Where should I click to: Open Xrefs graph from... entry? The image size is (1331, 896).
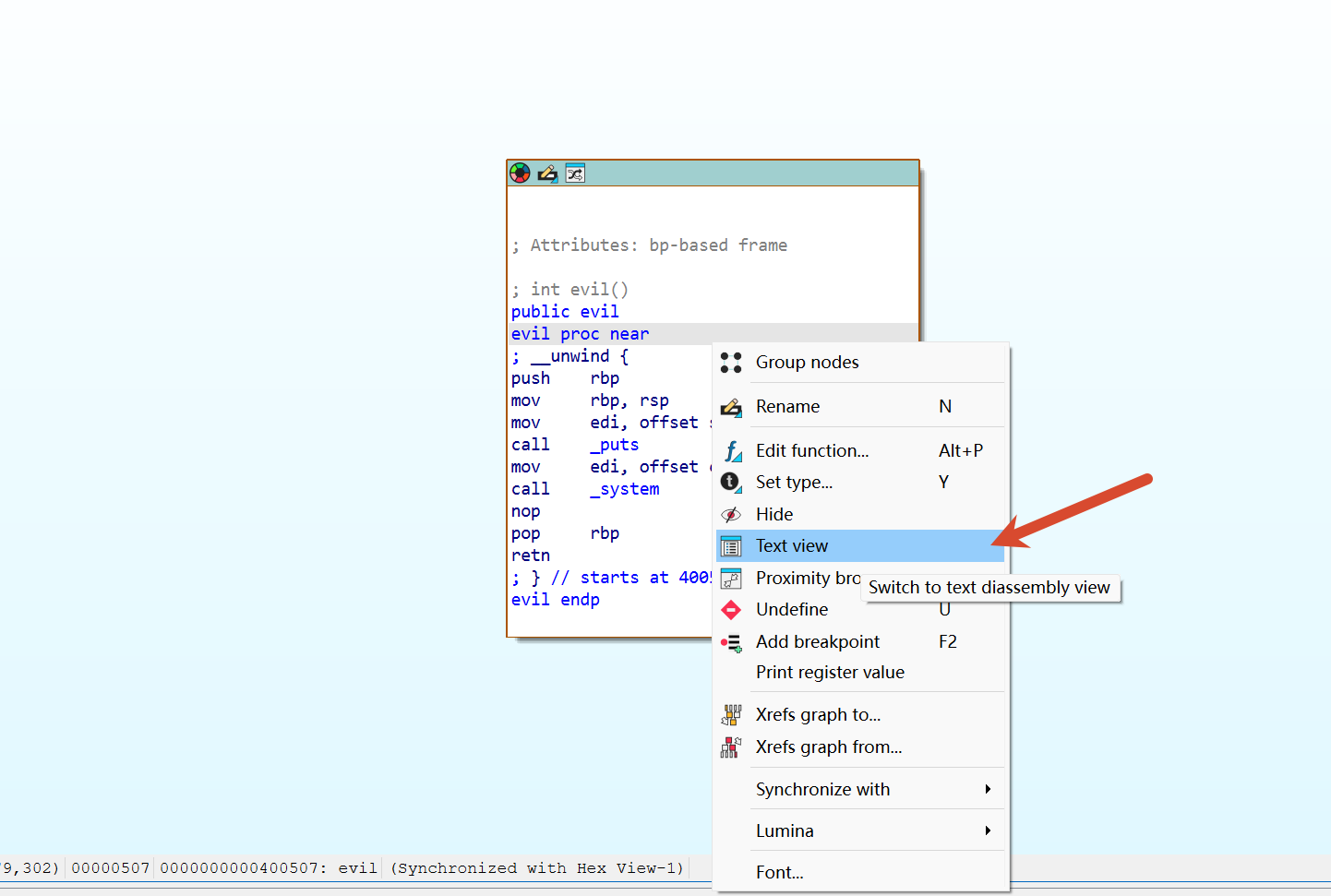point(860,747)
